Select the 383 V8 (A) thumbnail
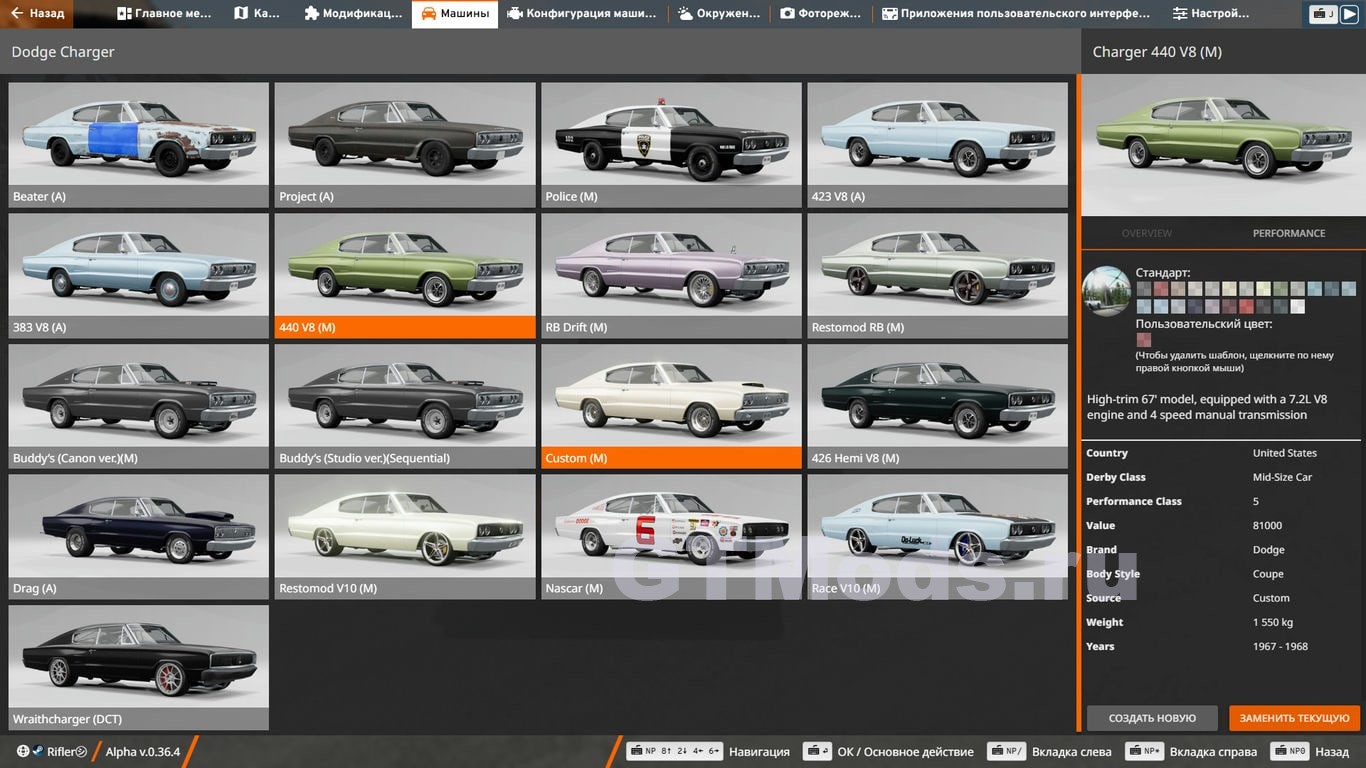Viewport: 1366px width, 768px height. 139,275
